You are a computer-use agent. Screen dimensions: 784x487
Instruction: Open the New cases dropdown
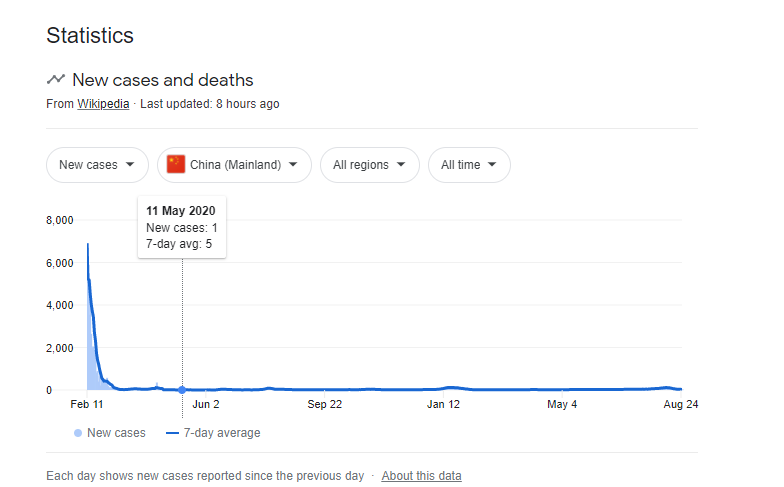tap(98, 165)
